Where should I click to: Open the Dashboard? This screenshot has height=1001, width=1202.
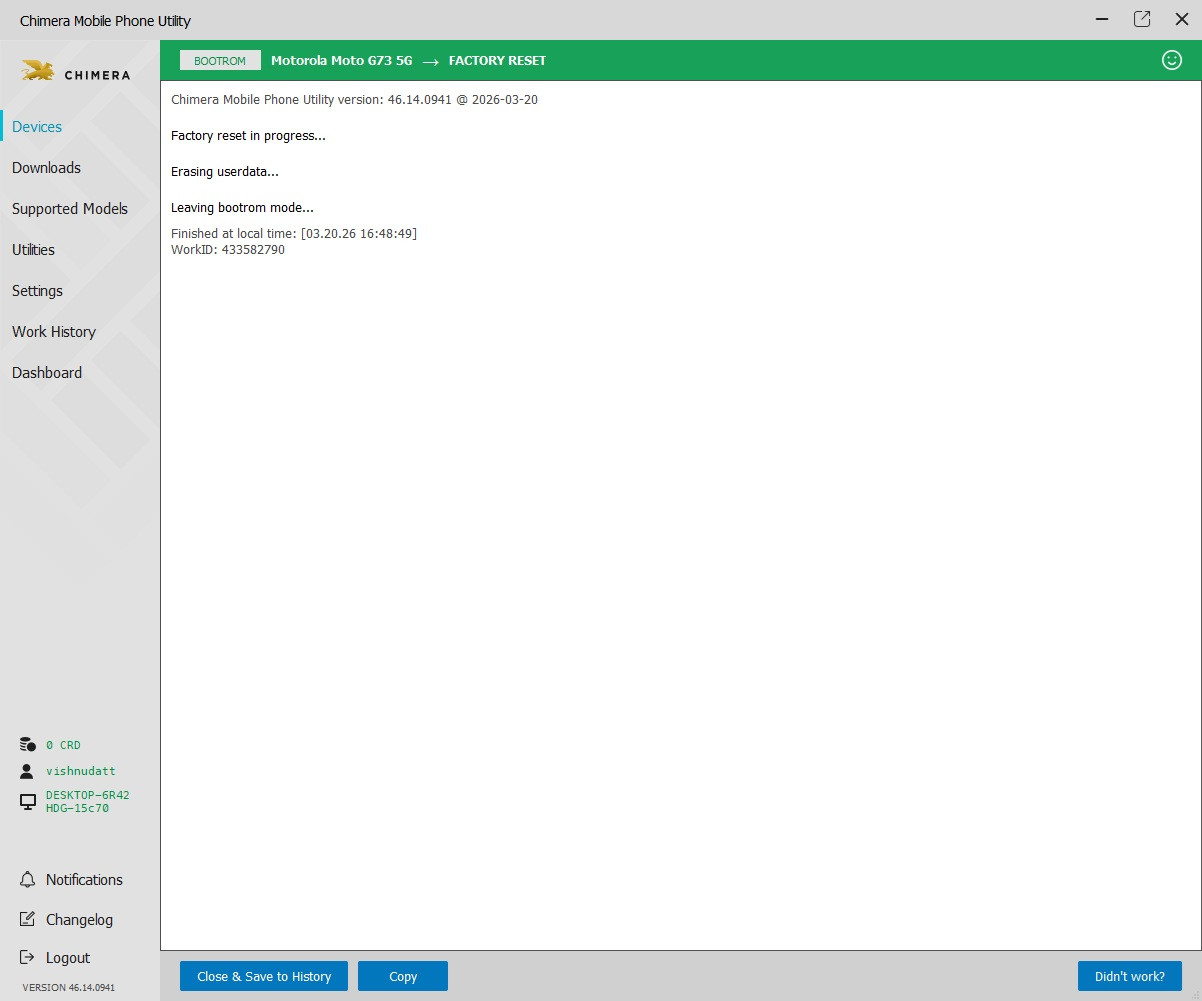[x=47, y=373]
